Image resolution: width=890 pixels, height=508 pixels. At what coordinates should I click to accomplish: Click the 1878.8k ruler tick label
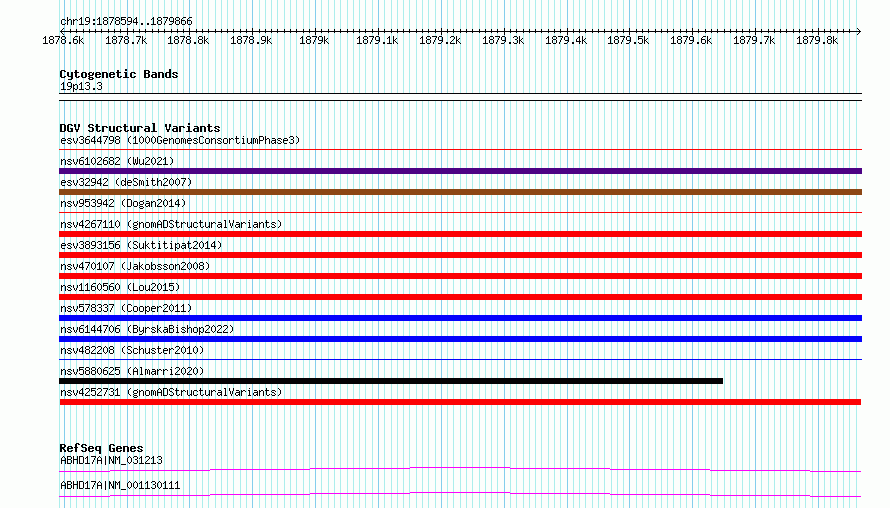[x=188, y=40]
